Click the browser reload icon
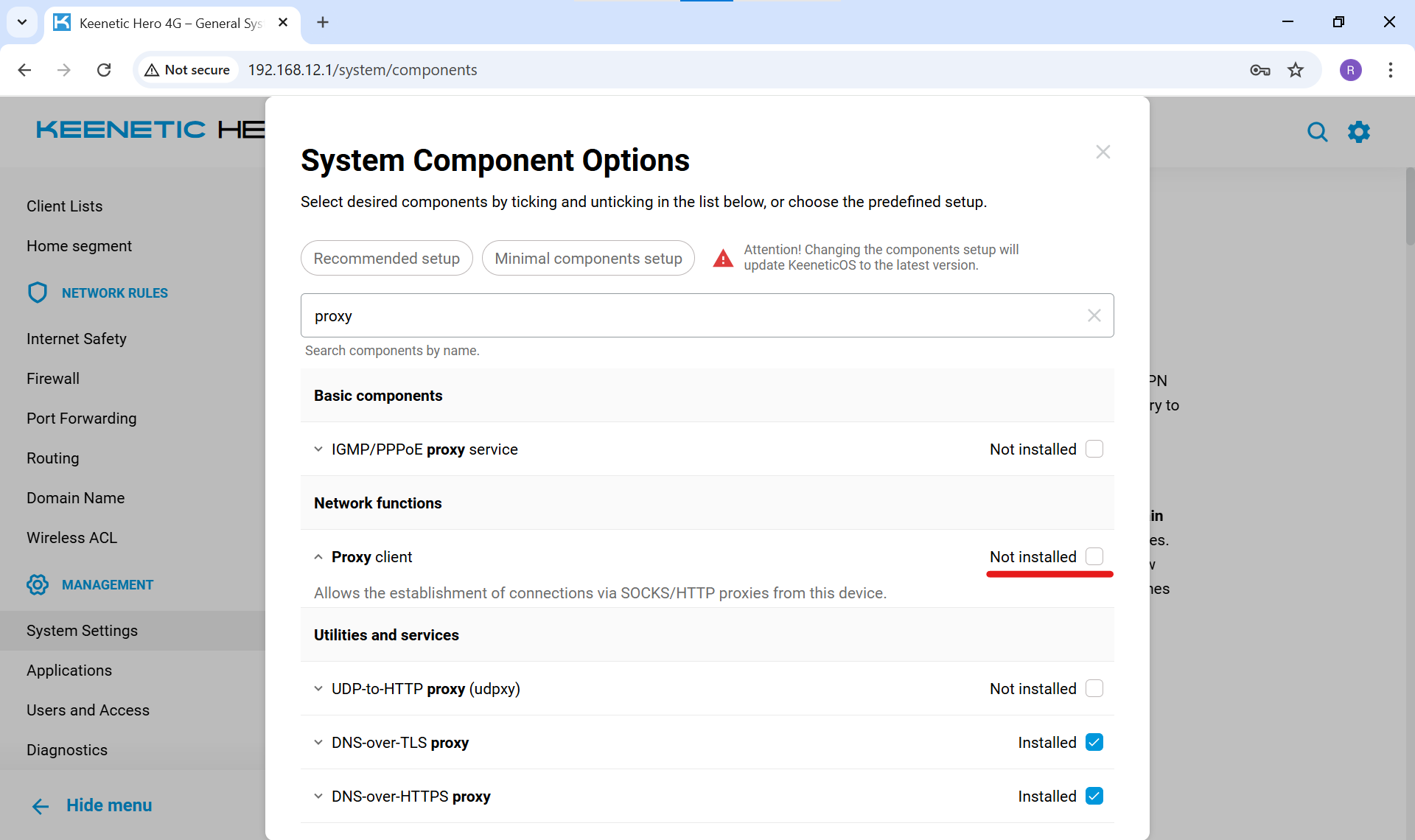 pos(104,70)
